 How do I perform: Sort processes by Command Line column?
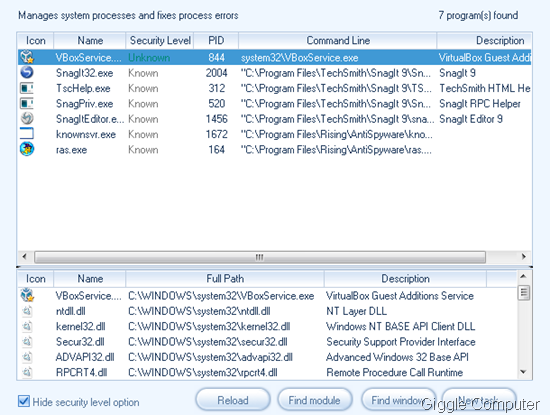tap(338, 41)
